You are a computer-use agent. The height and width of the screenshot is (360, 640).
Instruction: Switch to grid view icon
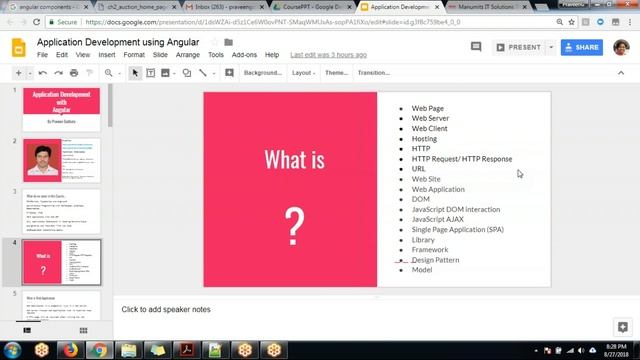(x=83, y=330)
